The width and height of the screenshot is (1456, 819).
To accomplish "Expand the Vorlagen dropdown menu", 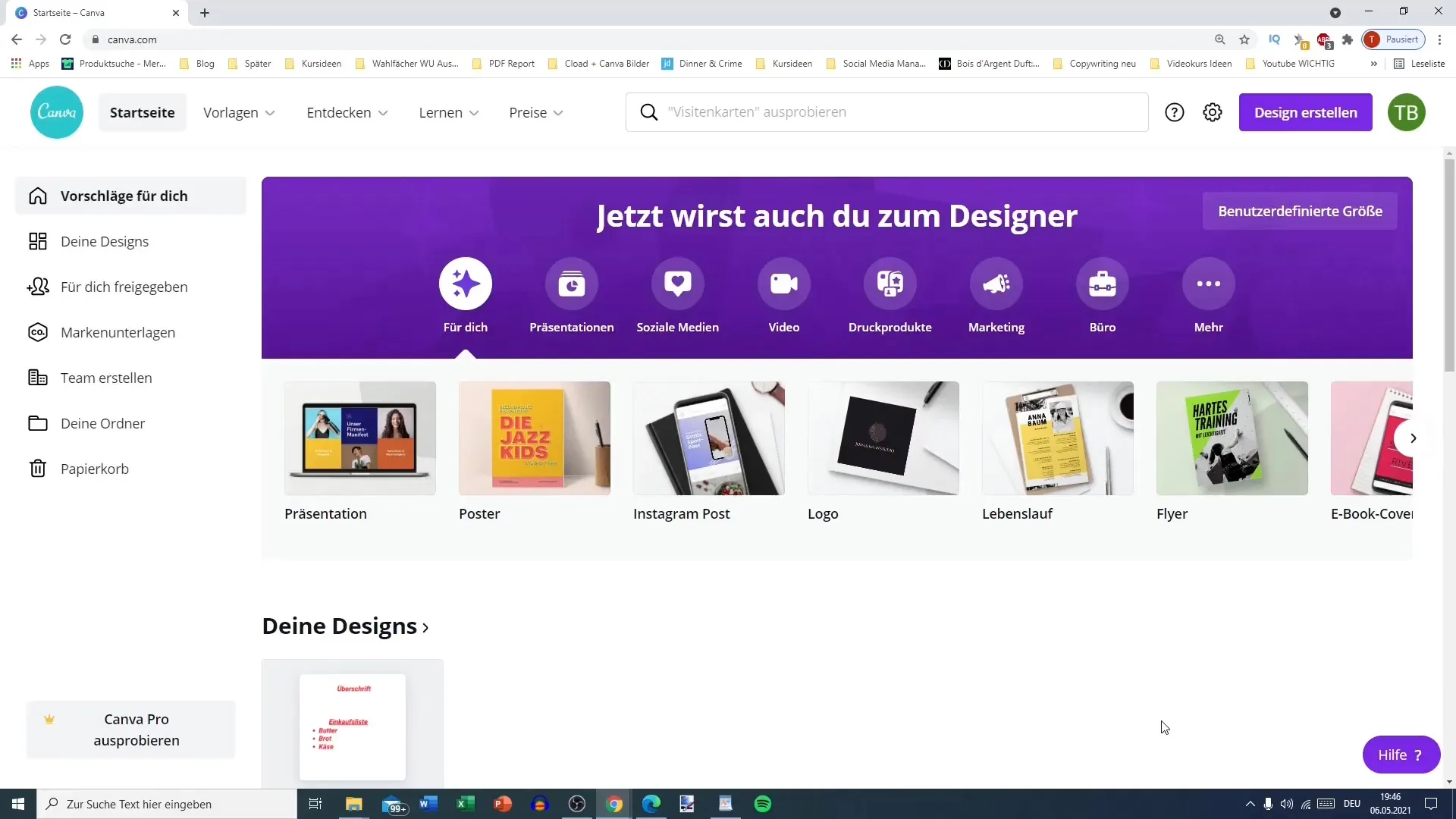I will click(239, 112).
